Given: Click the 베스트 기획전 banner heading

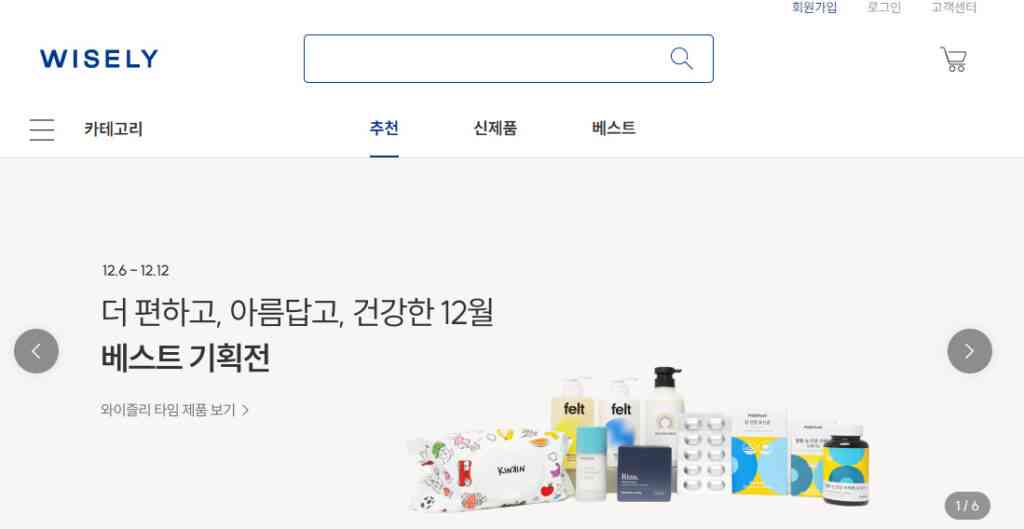Looking at the screenshot, I should [185, 357].
